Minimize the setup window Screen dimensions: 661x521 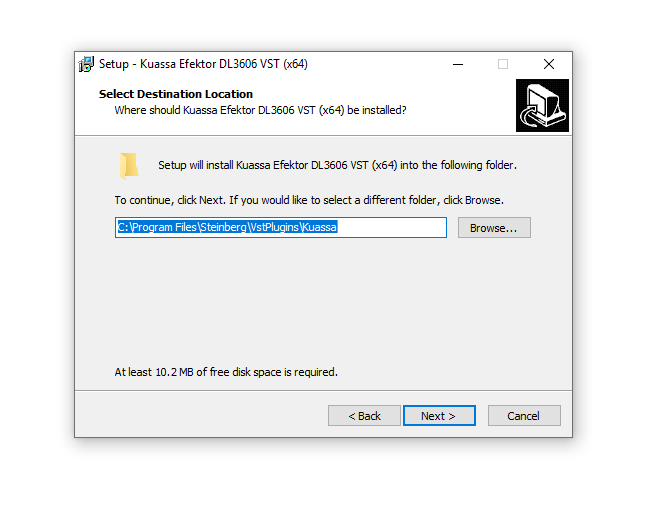pos(458,64)
